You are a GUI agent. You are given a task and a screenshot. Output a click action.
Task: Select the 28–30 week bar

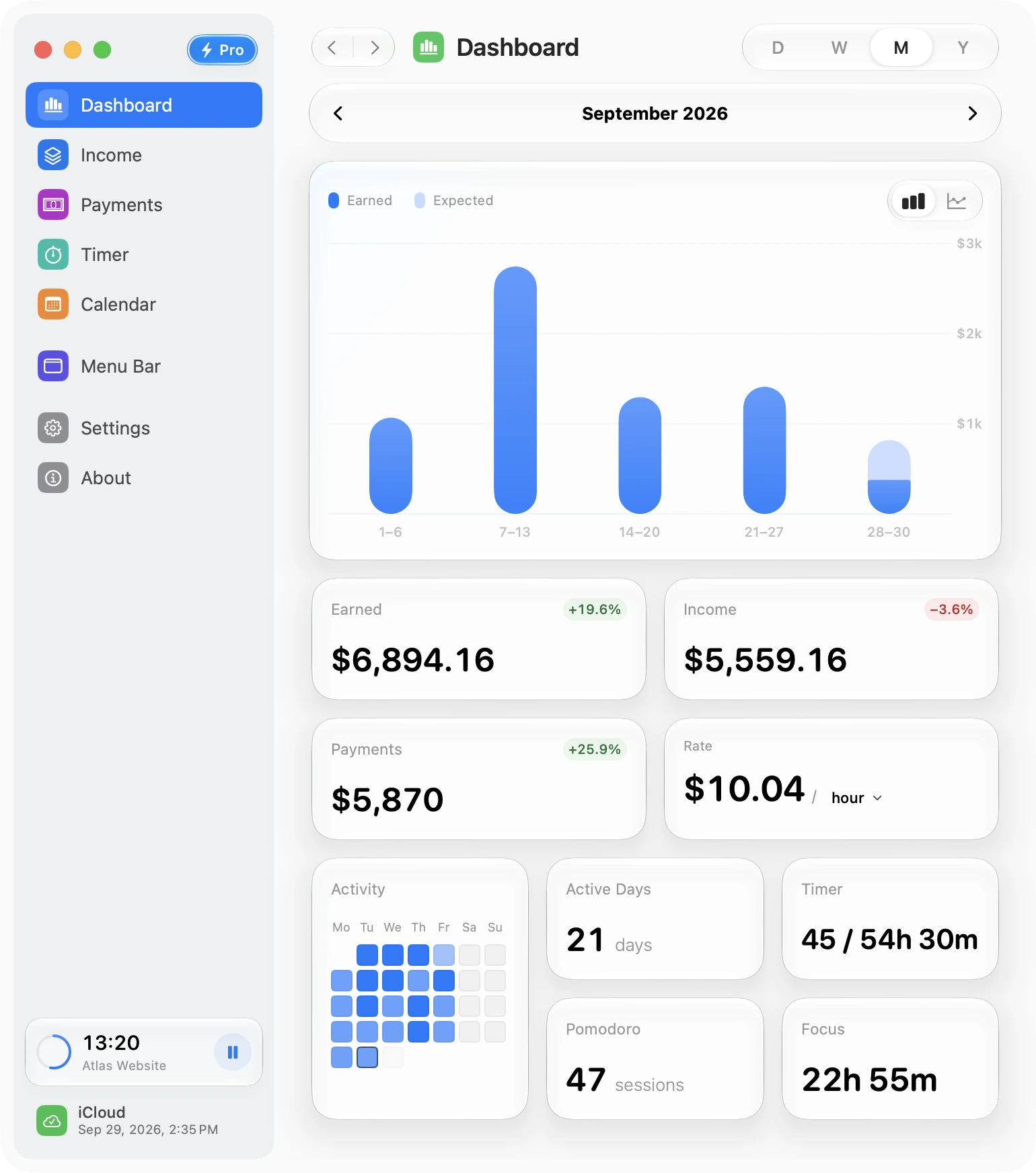[x=889, y=477]
